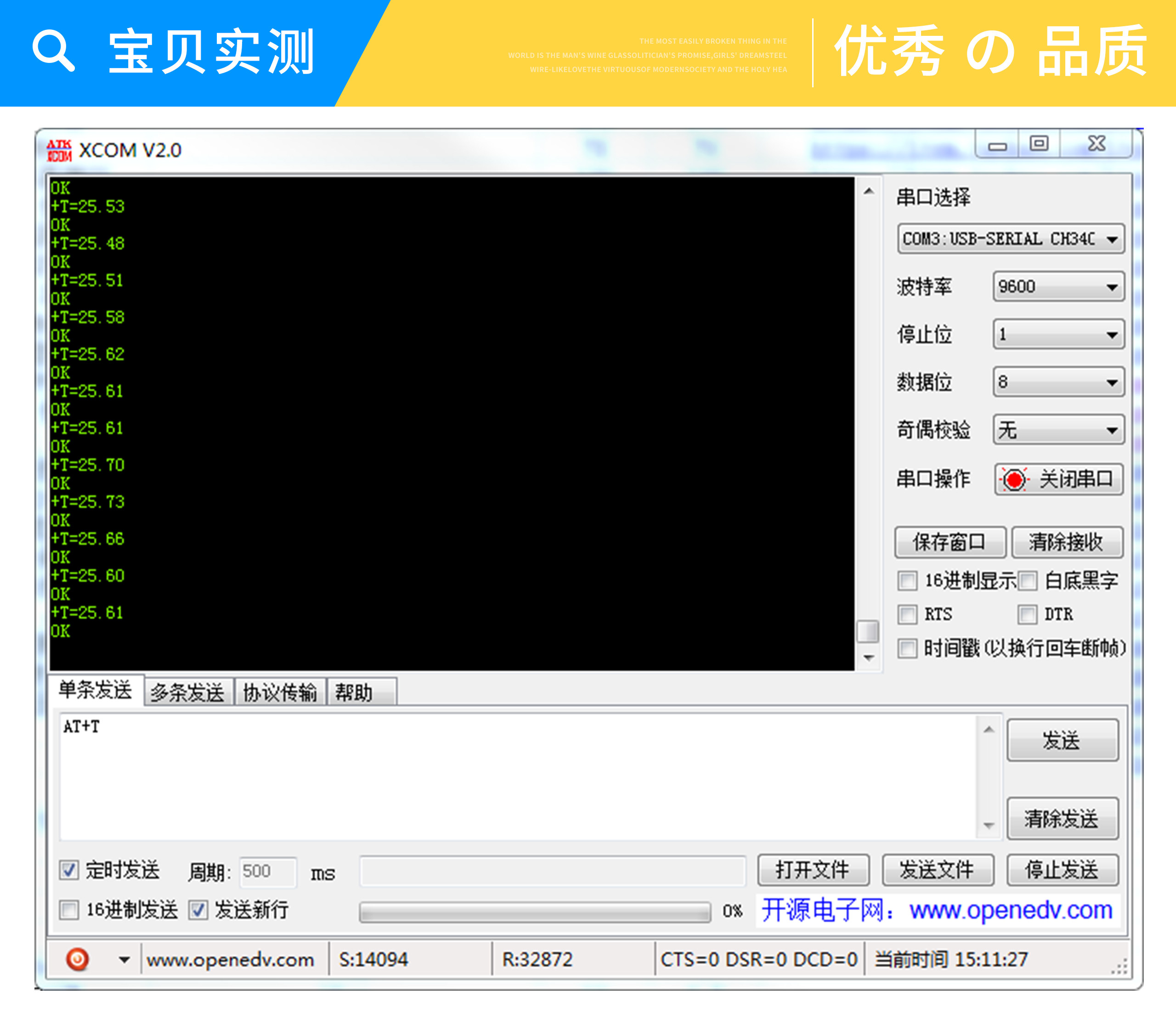This screenshot has width=1176, height=1011.
Task: Click the 保存窗口 save window button
Action: coord(950,542)
